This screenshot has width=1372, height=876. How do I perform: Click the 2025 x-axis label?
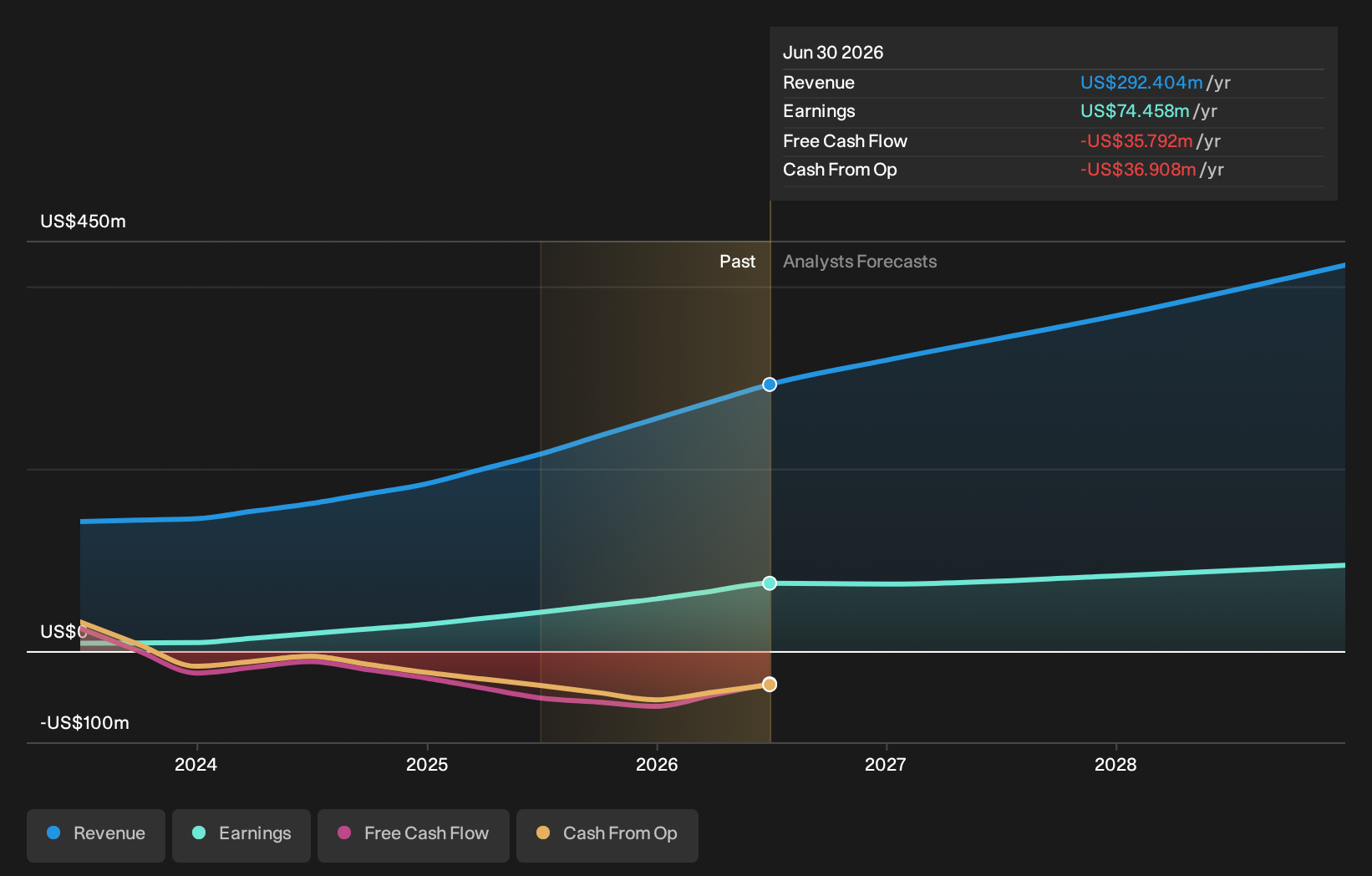pos(427,765)
